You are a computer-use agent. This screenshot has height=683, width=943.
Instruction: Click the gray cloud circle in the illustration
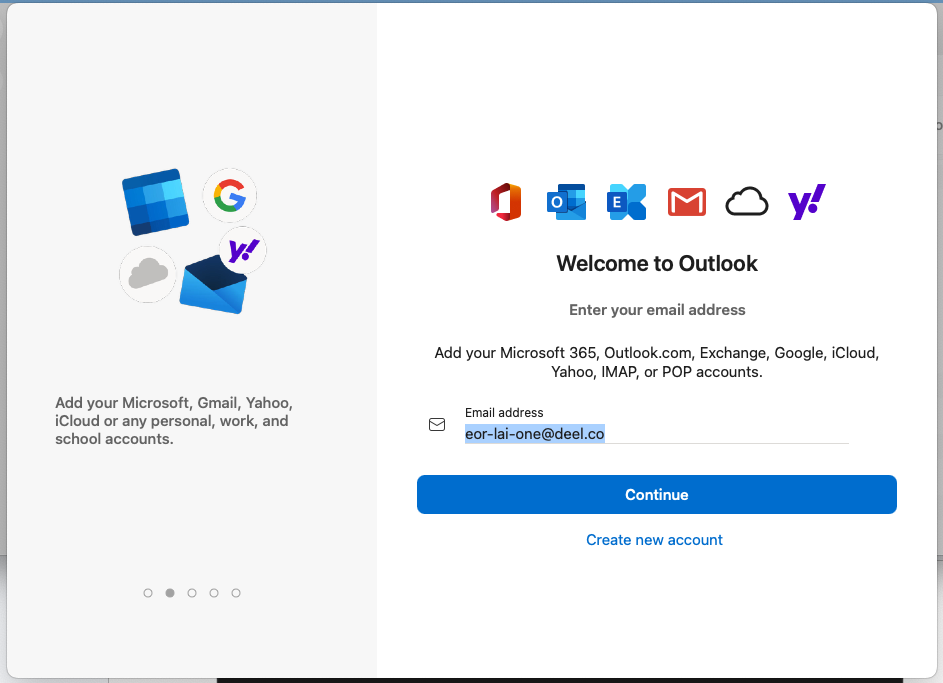(x=148, y=273)
